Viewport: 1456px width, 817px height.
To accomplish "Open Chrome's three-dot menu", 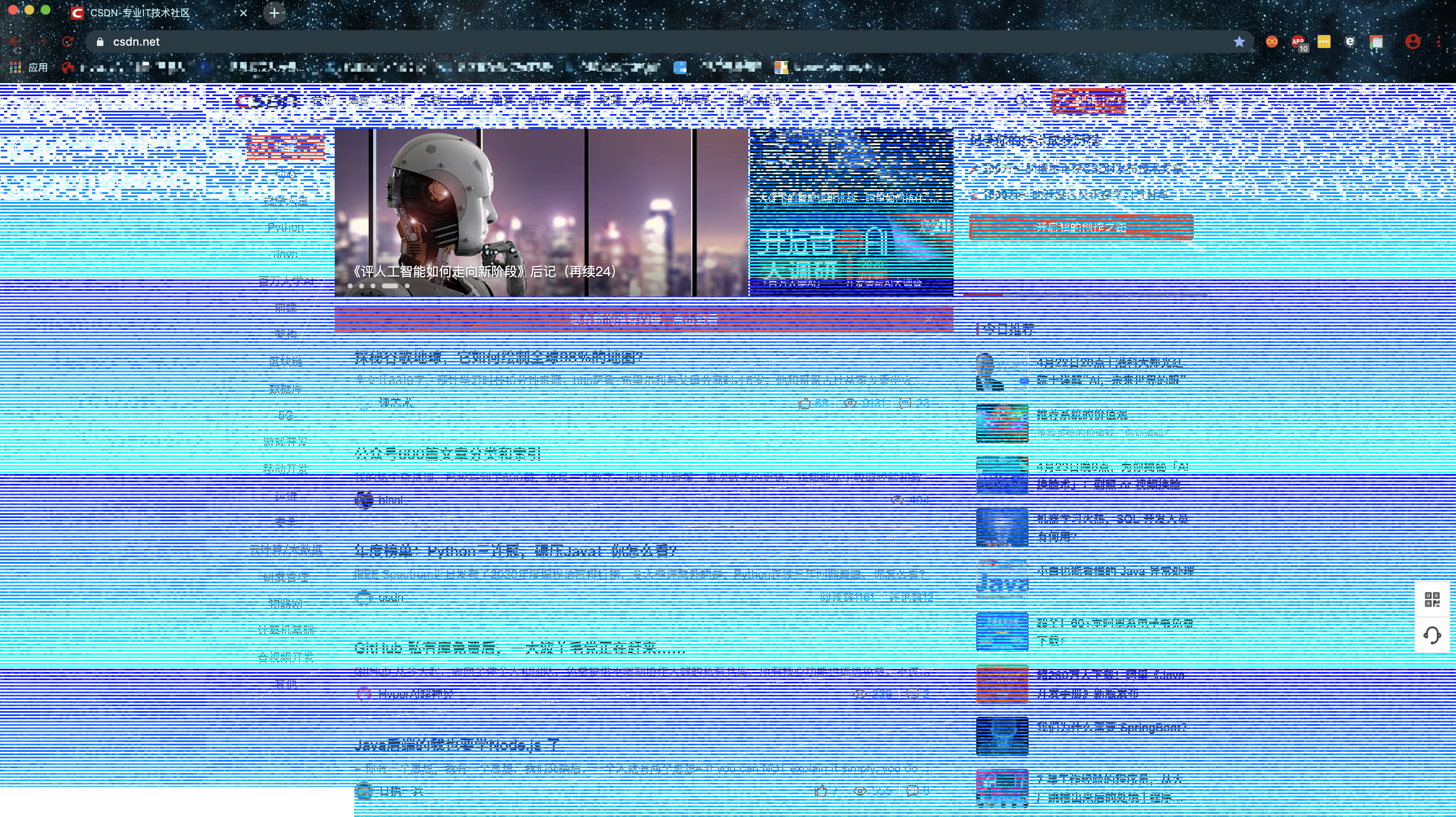I will click(x=1438, y=42).
